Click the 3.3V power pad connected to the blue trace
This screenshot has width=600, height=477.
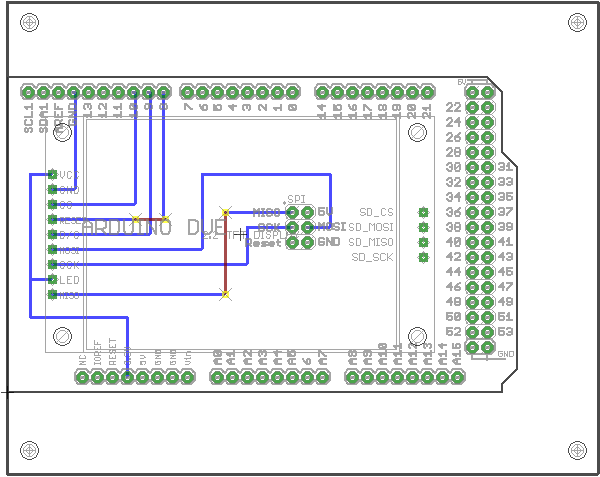pyautogui.click(x=127, y=378)
